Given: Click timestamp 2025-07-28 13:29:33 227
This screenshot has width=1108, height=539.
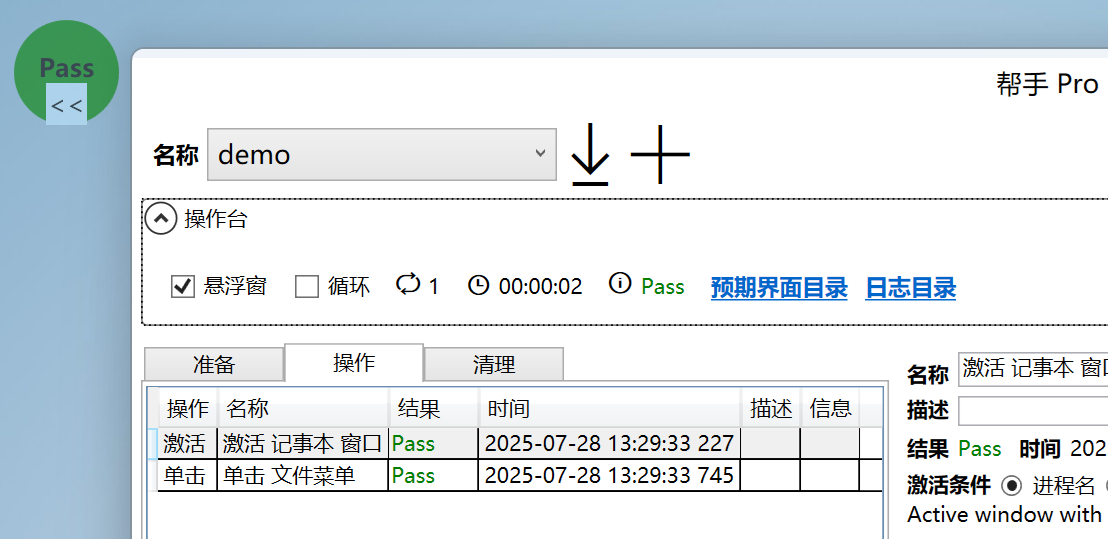Looking at the screenshot, I should click(609, 444).
